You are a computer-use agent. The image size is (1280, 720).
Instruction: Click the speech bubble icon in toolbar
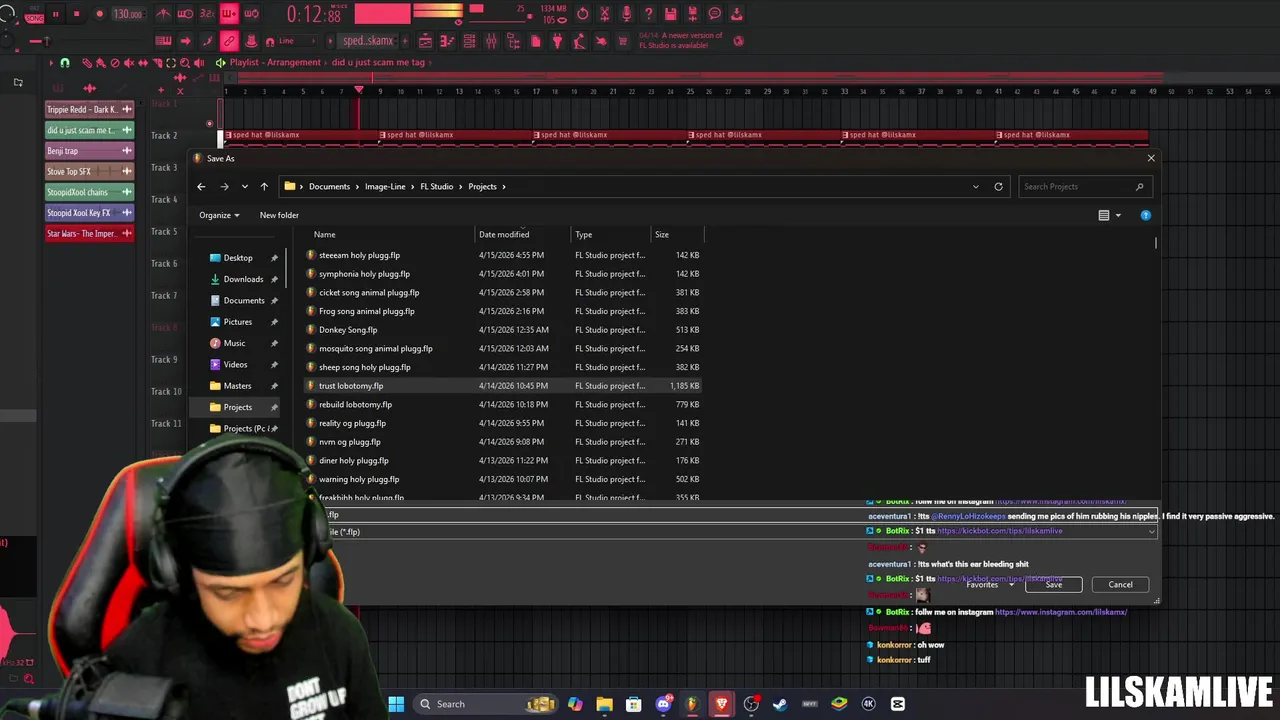coord(715,14)
